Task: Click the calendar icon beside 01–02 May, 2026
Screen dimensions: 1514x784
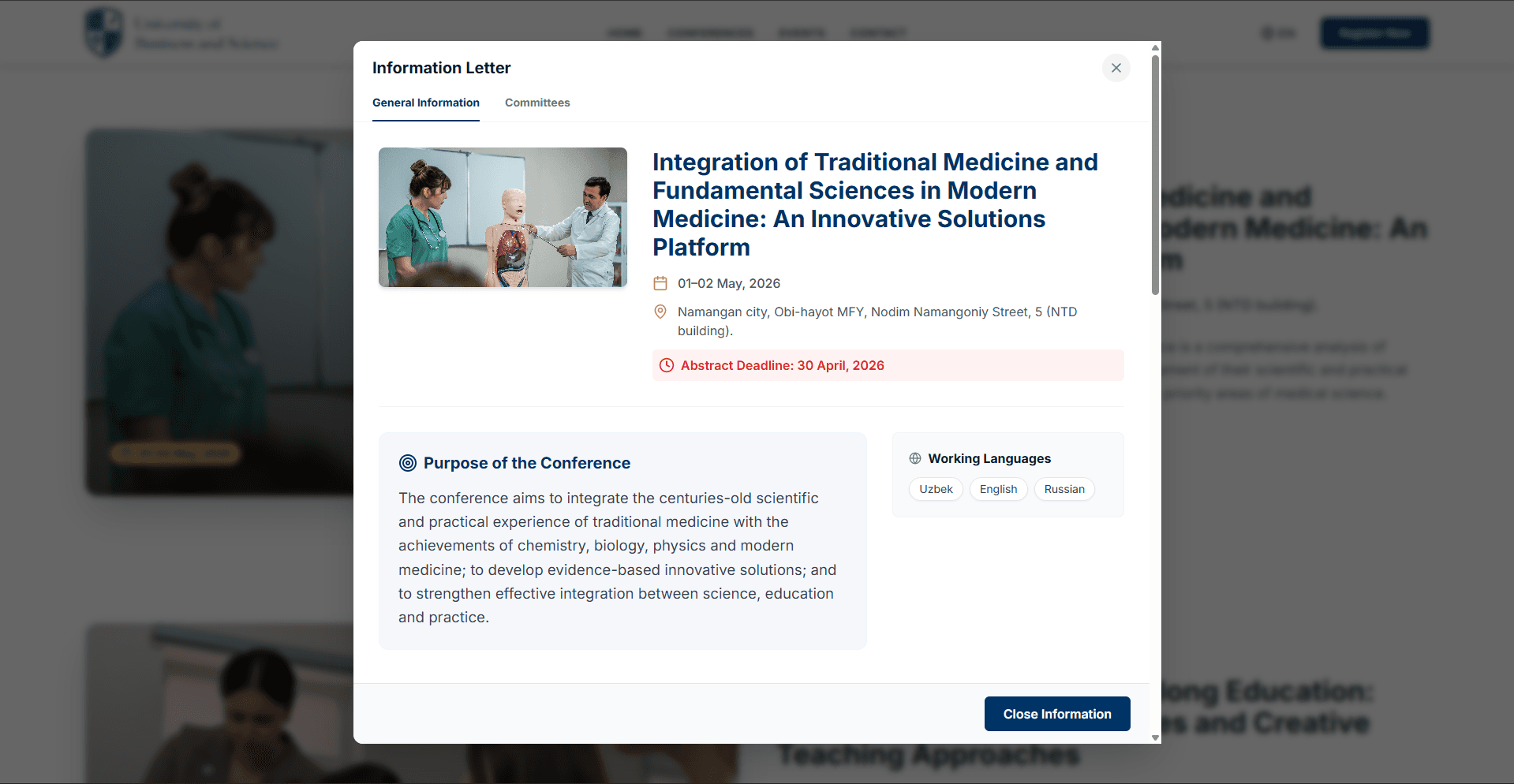Action: tap(660, 283)
